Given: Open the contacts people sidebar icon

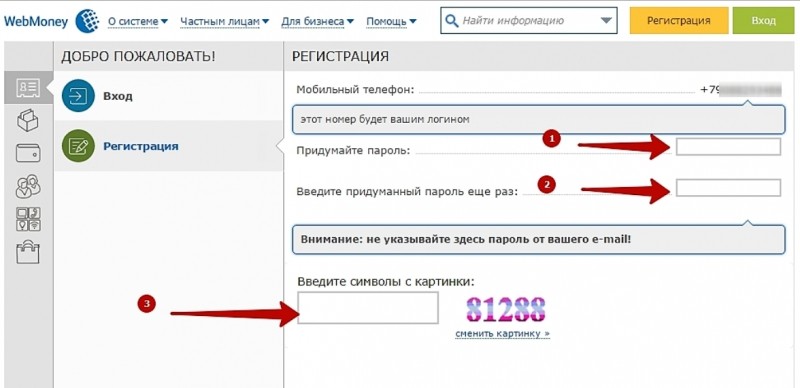Looking at the screenshot, I should [28, 186].
